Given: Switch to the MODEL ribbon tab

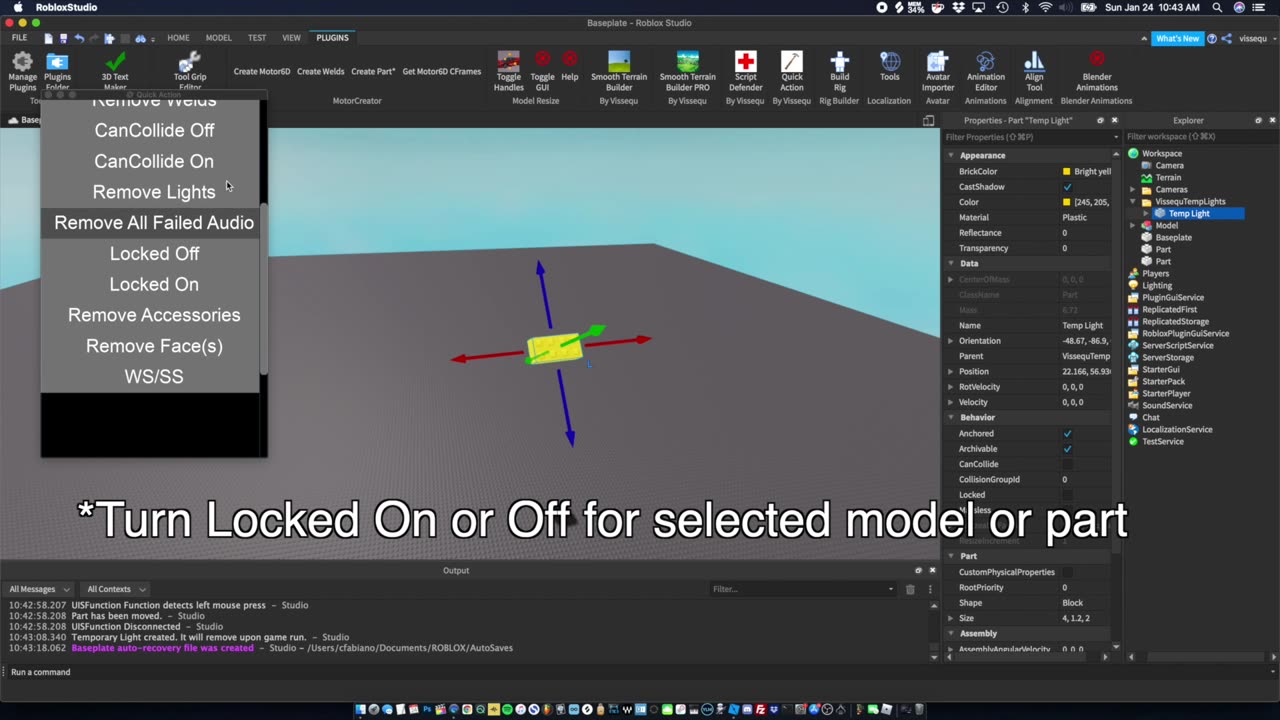Looking at the screenshot, I should click(x=218, y=38).
